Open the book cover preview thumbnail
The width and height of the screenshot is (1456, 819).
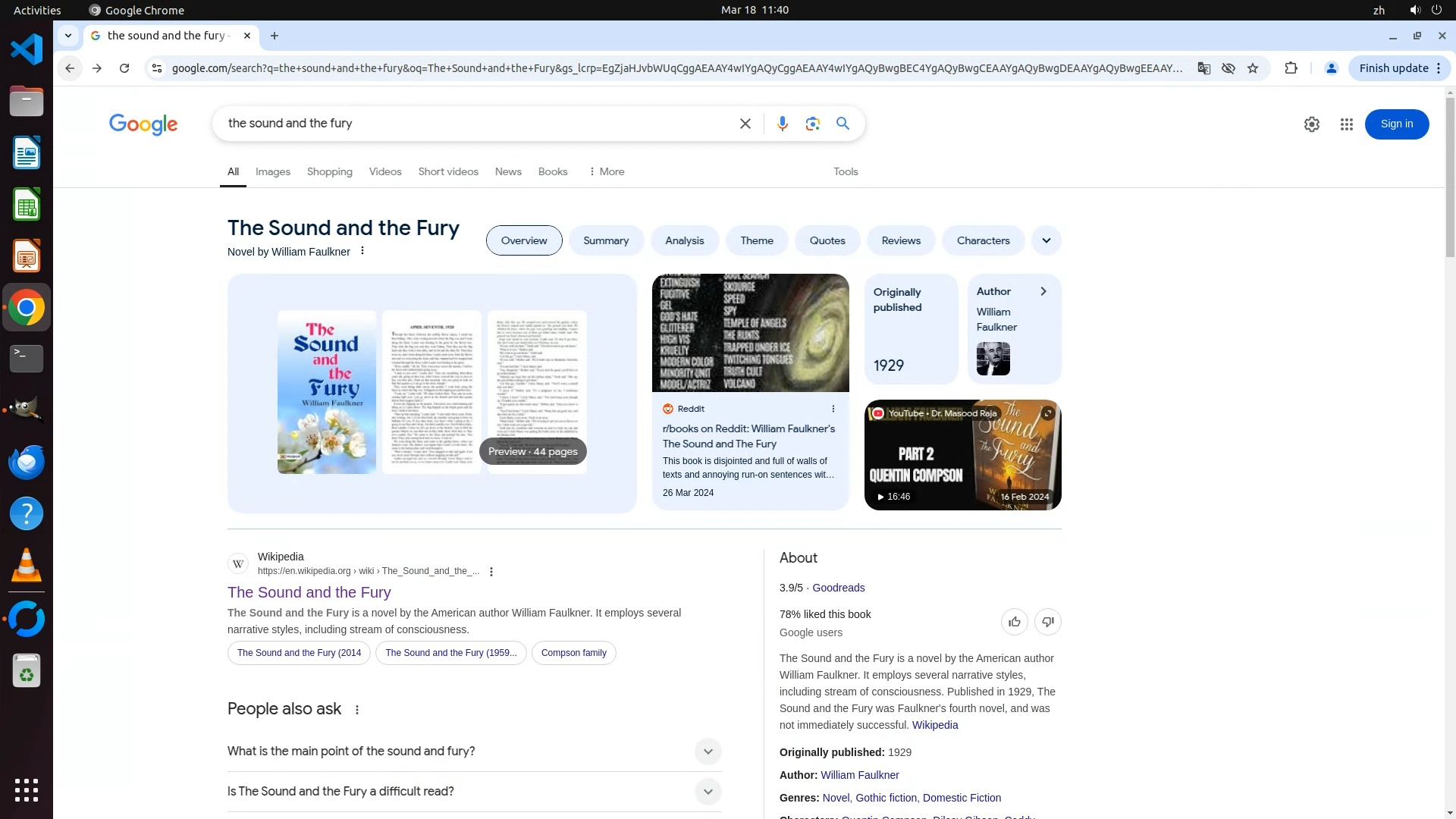[326, 392]
